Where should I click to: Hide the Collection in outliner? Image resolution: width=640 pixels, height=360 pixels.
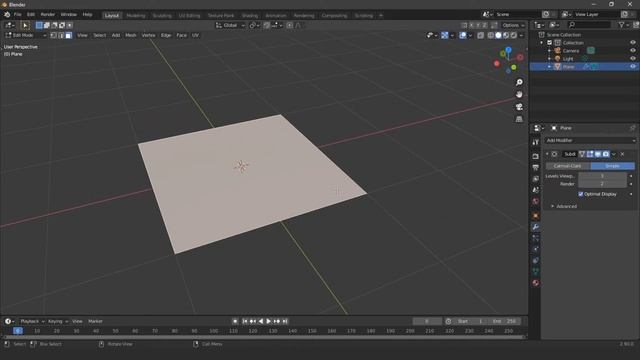tap(633, 42)
